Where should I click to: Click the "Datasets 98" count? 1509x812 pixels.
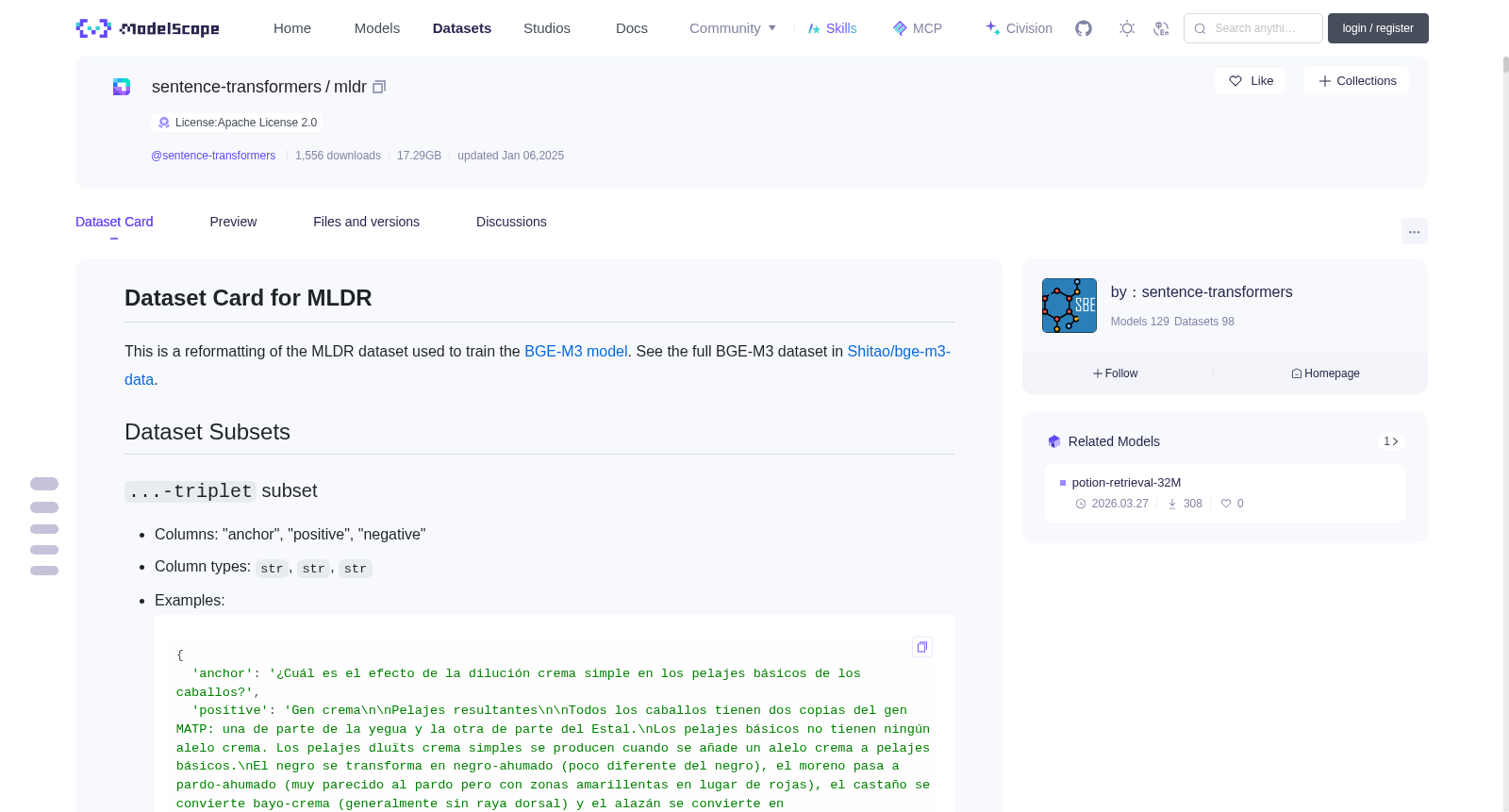click(1204, 322)
